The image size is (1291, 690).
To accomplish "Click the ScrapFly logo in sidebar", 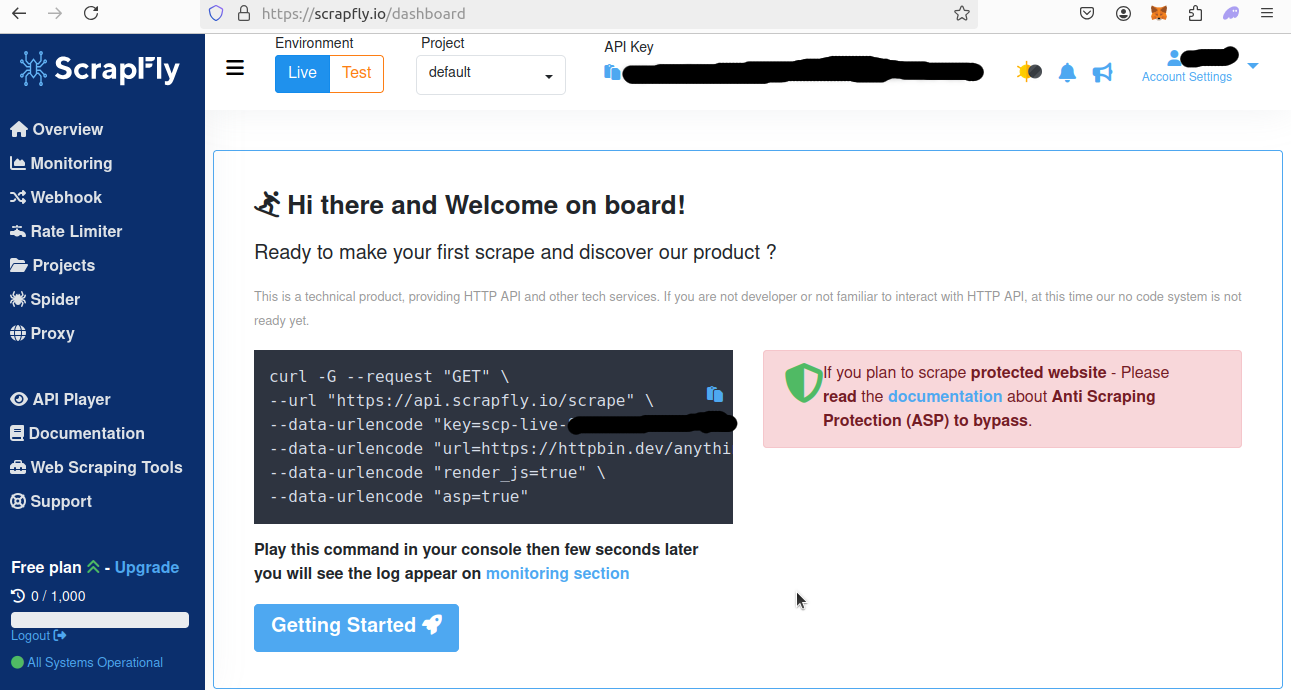I will (100, 68).
